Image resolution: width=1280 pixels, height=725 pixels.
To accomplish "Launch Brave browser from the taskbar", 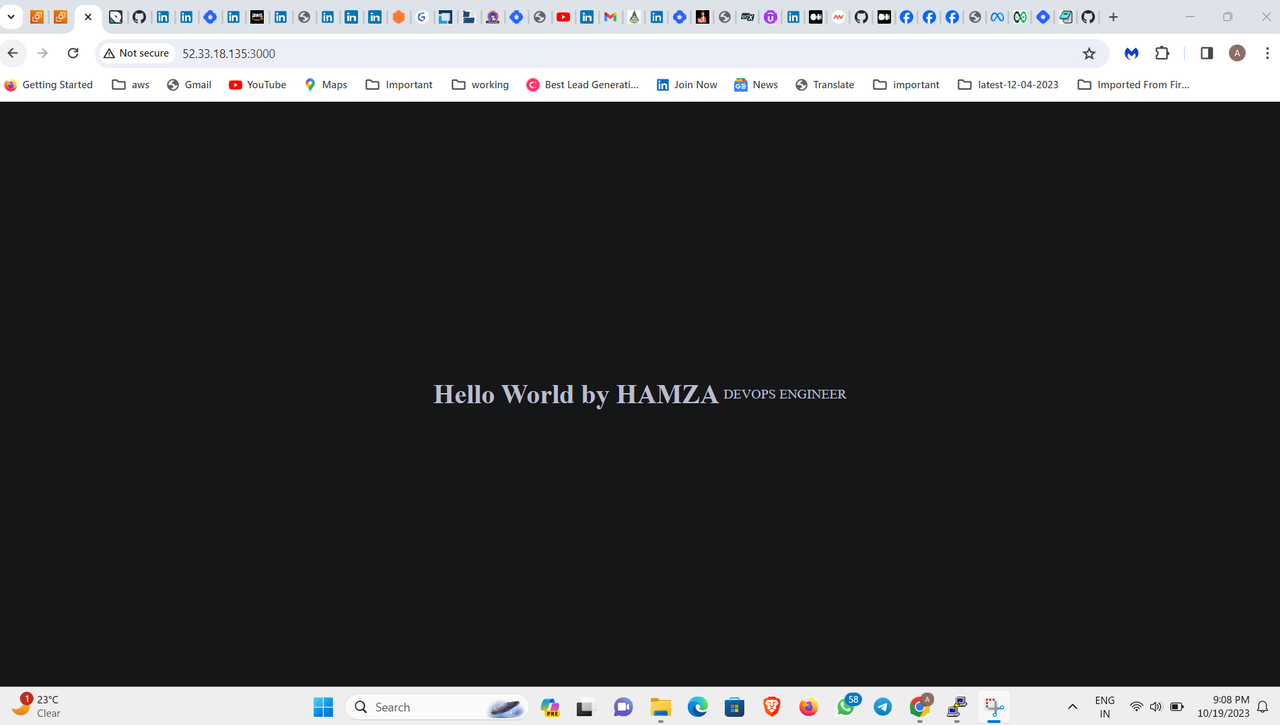I will coord(771,707).
